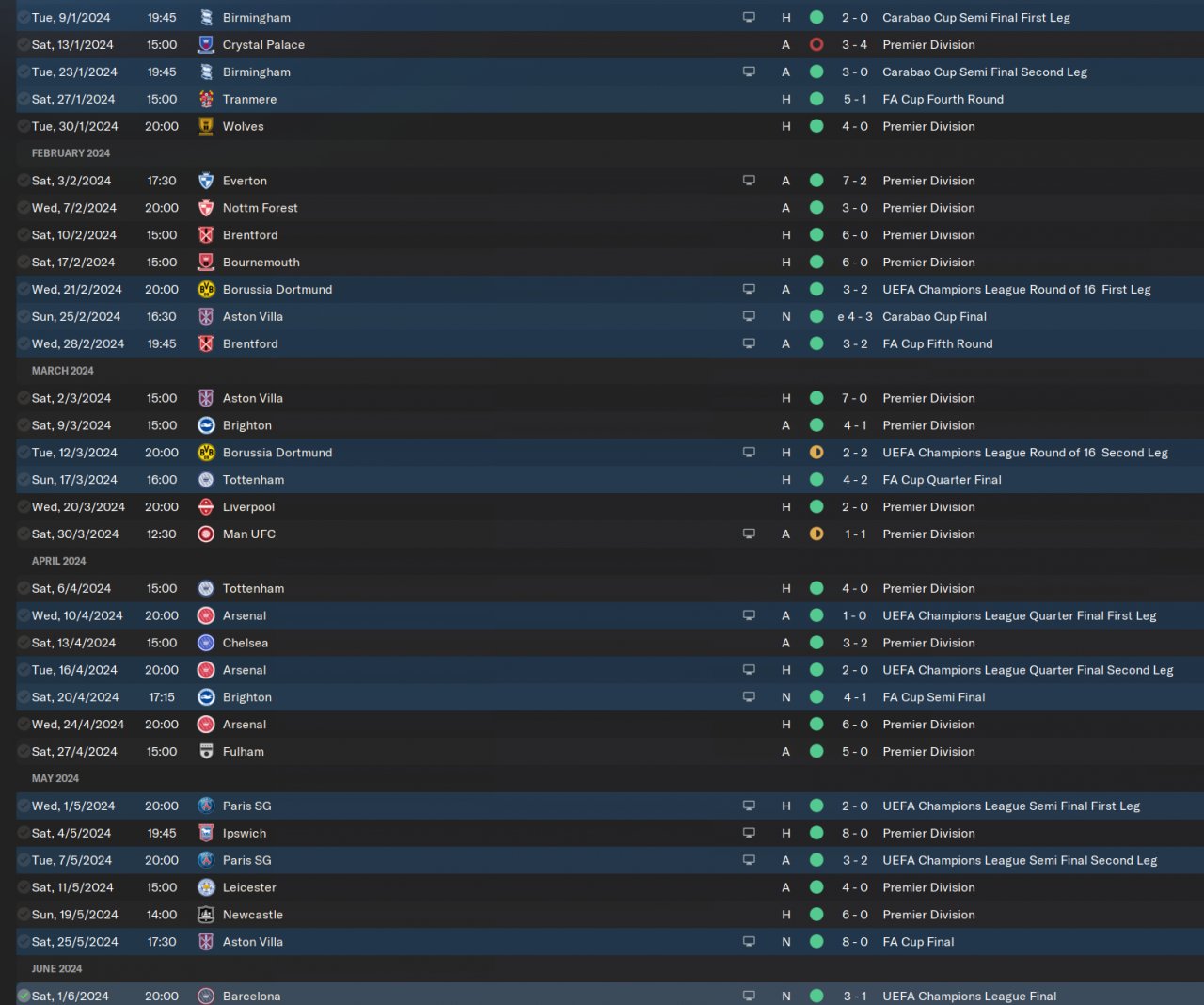Click the Leicester team name link
The image size is (1204, 1005).
pyautogui.click(x=249, y=887)
